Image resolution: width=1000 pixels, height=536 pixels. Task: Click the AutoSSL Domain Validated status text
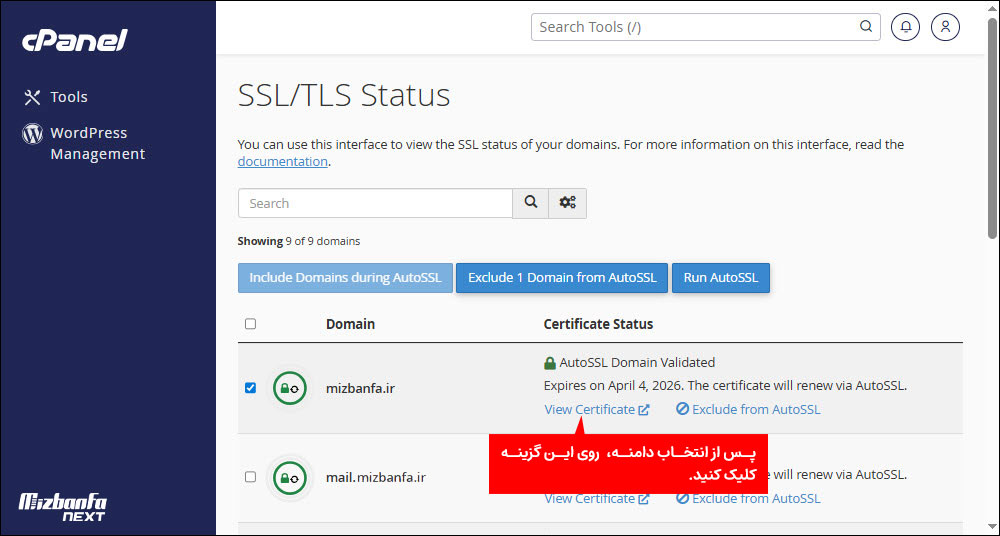(637, 362)
